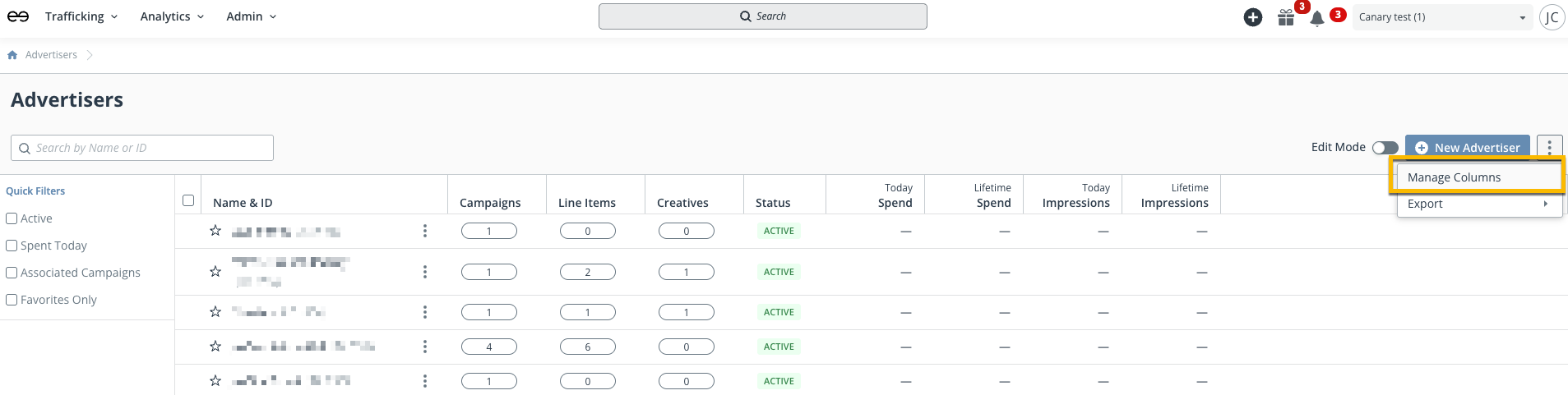Click the home breadcrumb icon
The width and height of the screenshot is (1568, 395).
[x=12, y=55]
